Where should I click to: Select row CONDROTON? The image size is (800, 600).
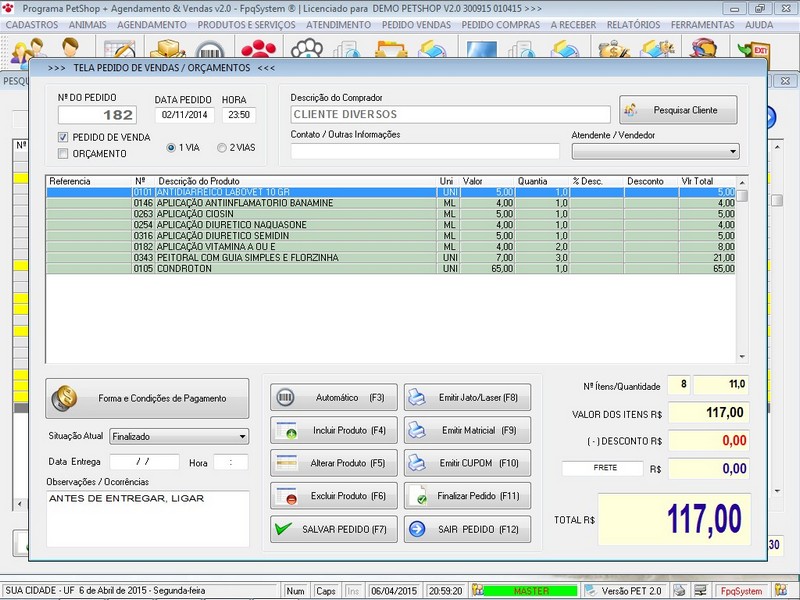coord(391,268)
